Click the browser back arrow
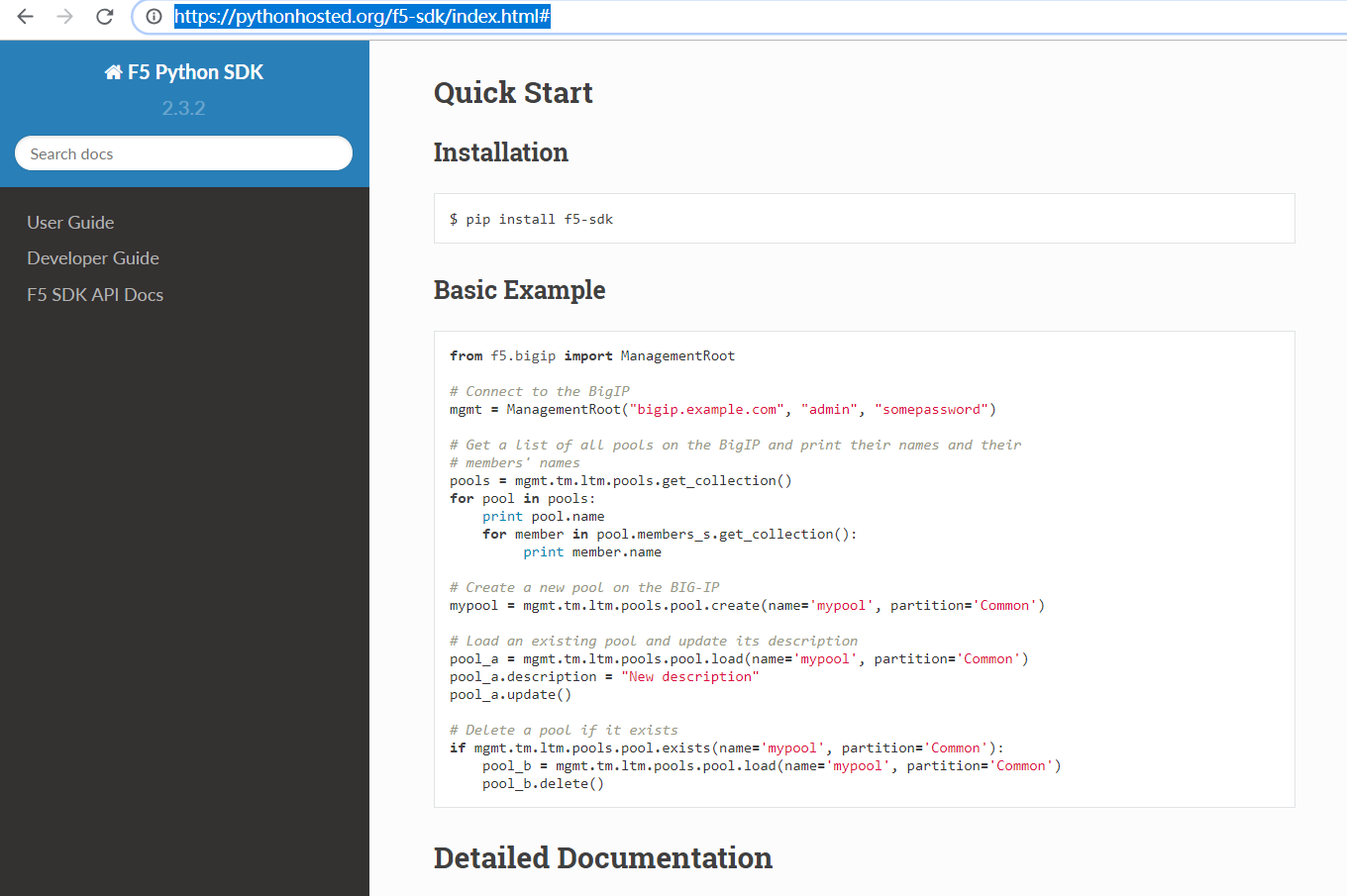Screen dimensions: 1347x896 tap(26, 16)
